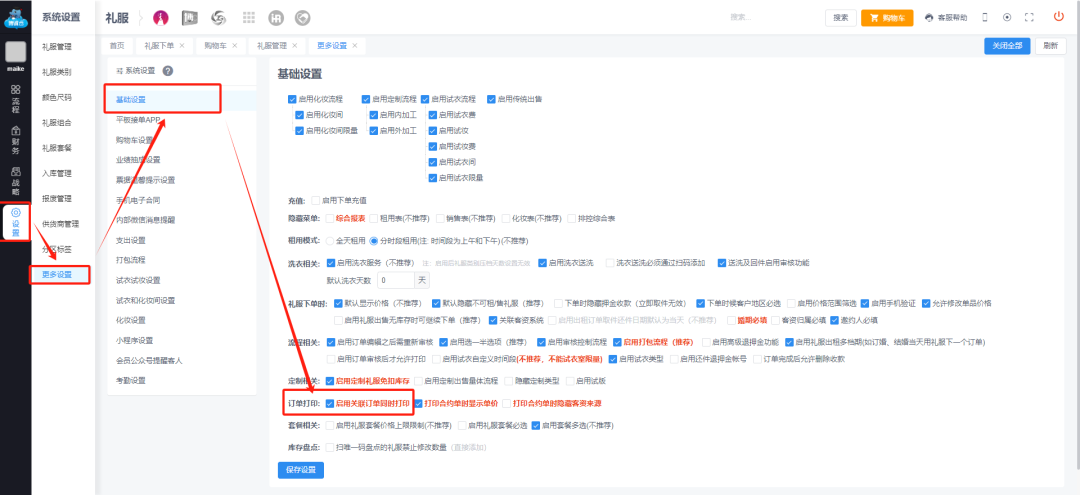Open 礼服类别 in the system settings menu

click(x=56, y=72)
